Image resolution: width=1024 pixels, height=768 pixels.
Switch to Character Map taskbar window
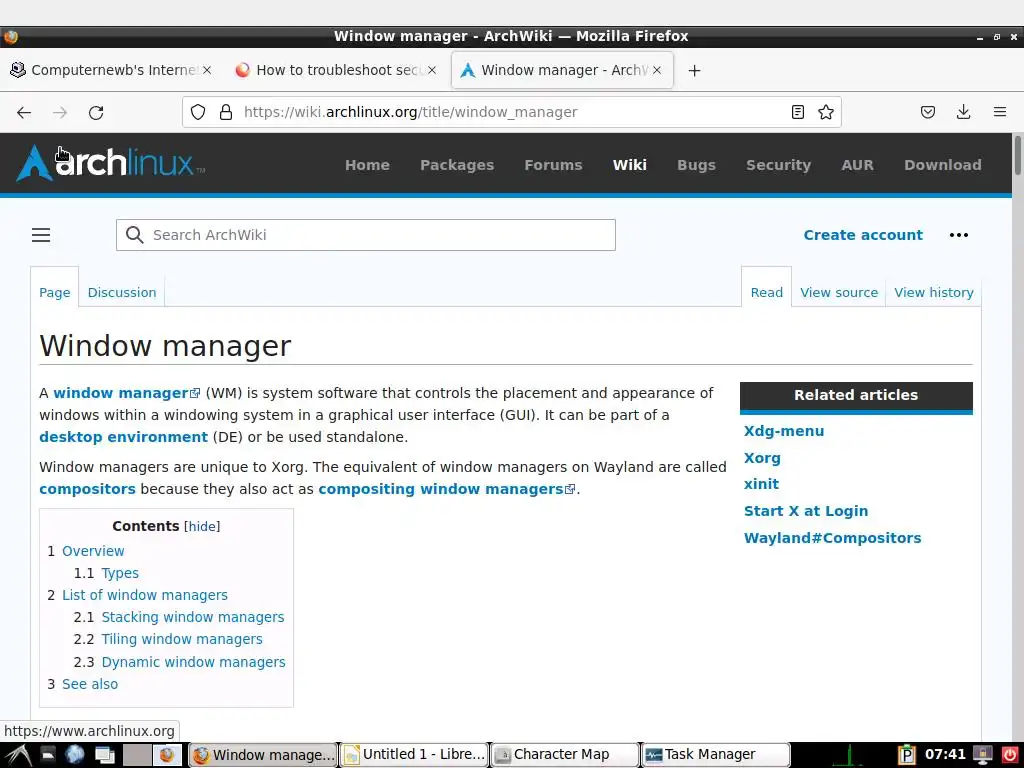click(565, 755)
